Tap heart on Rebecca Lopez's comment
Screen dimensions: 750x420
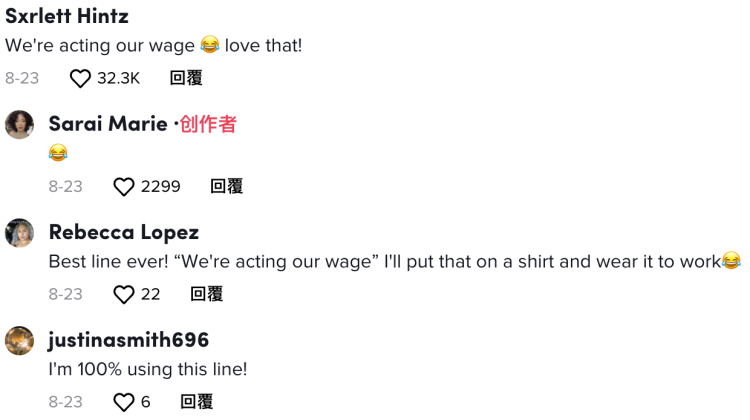pyautogui.click(x=124, y=295)
